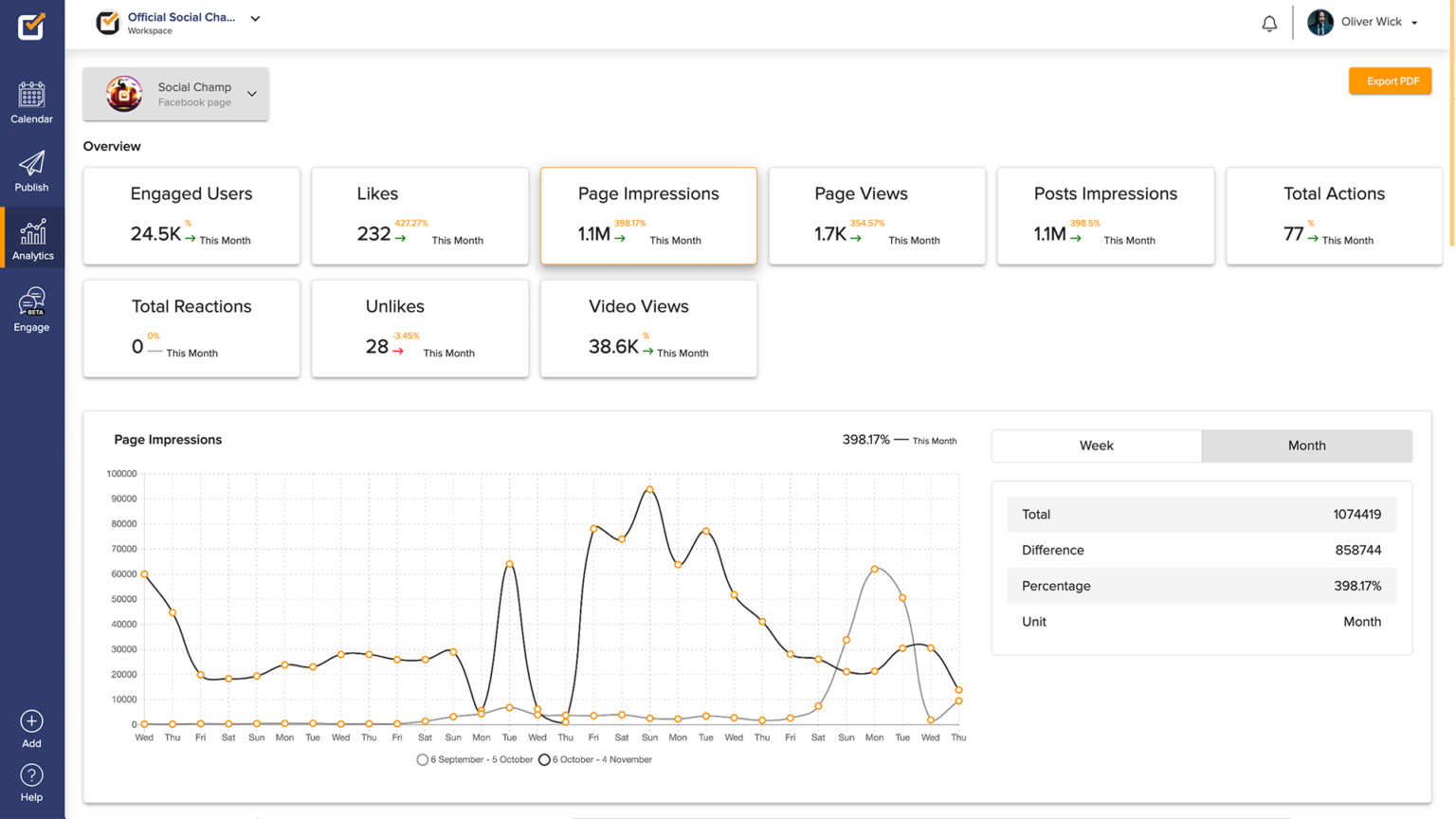Viewport: 1456px width, 819px height.
Task: Select the Video Views overview card
Action: click(x=648, y=329)
